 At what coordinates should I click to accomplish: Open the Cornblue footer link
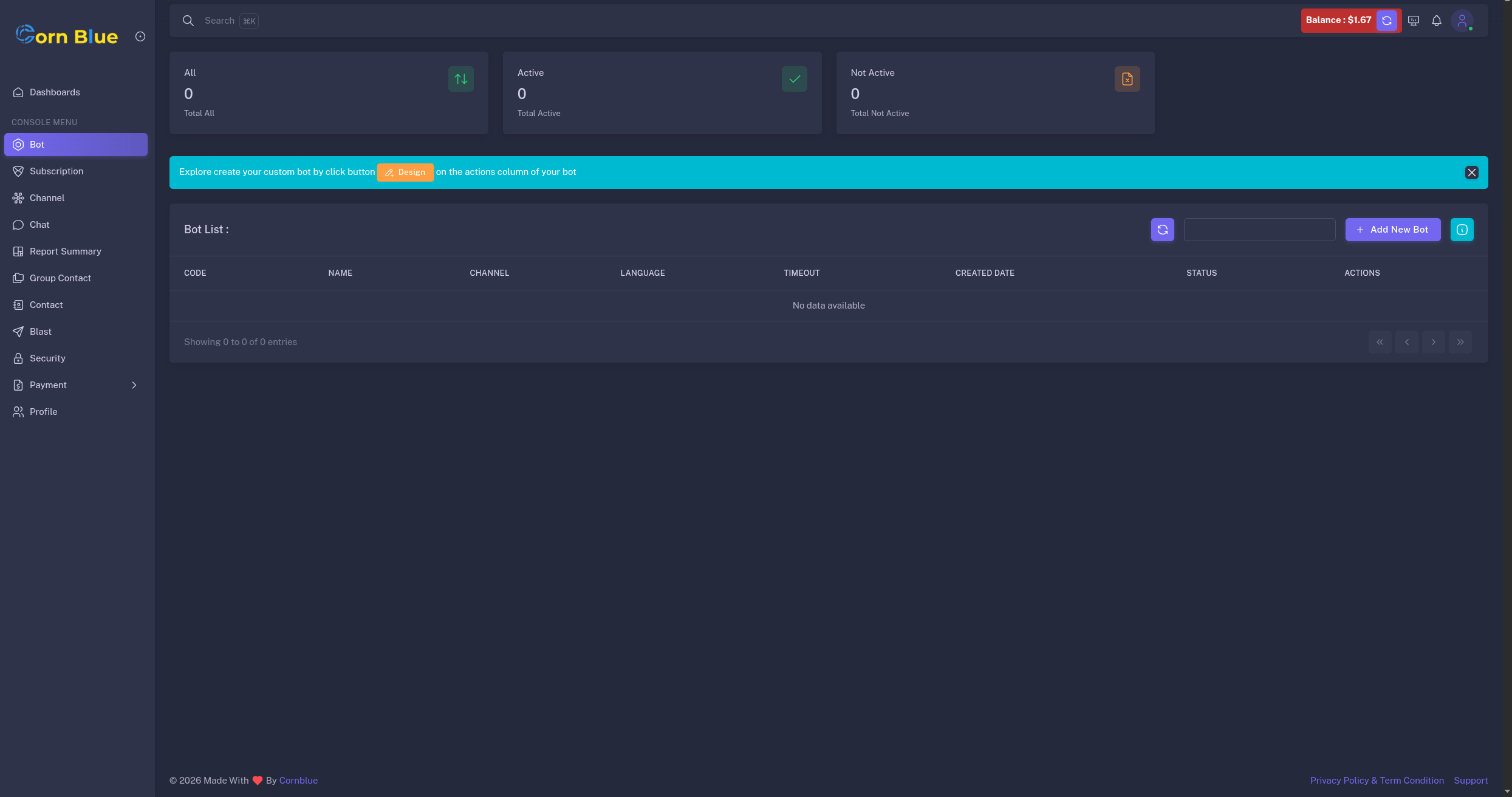click(298, 781)
